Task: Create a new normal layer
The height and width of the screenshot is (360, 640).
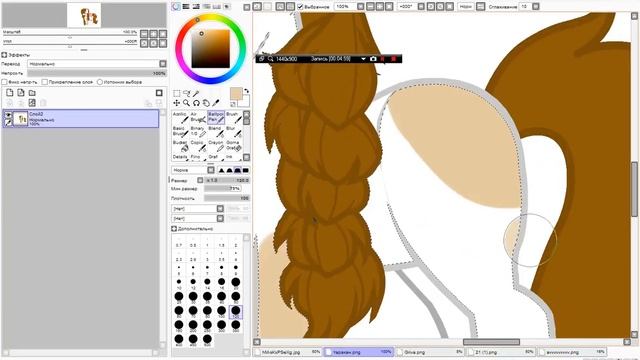Action: point(10,93)
